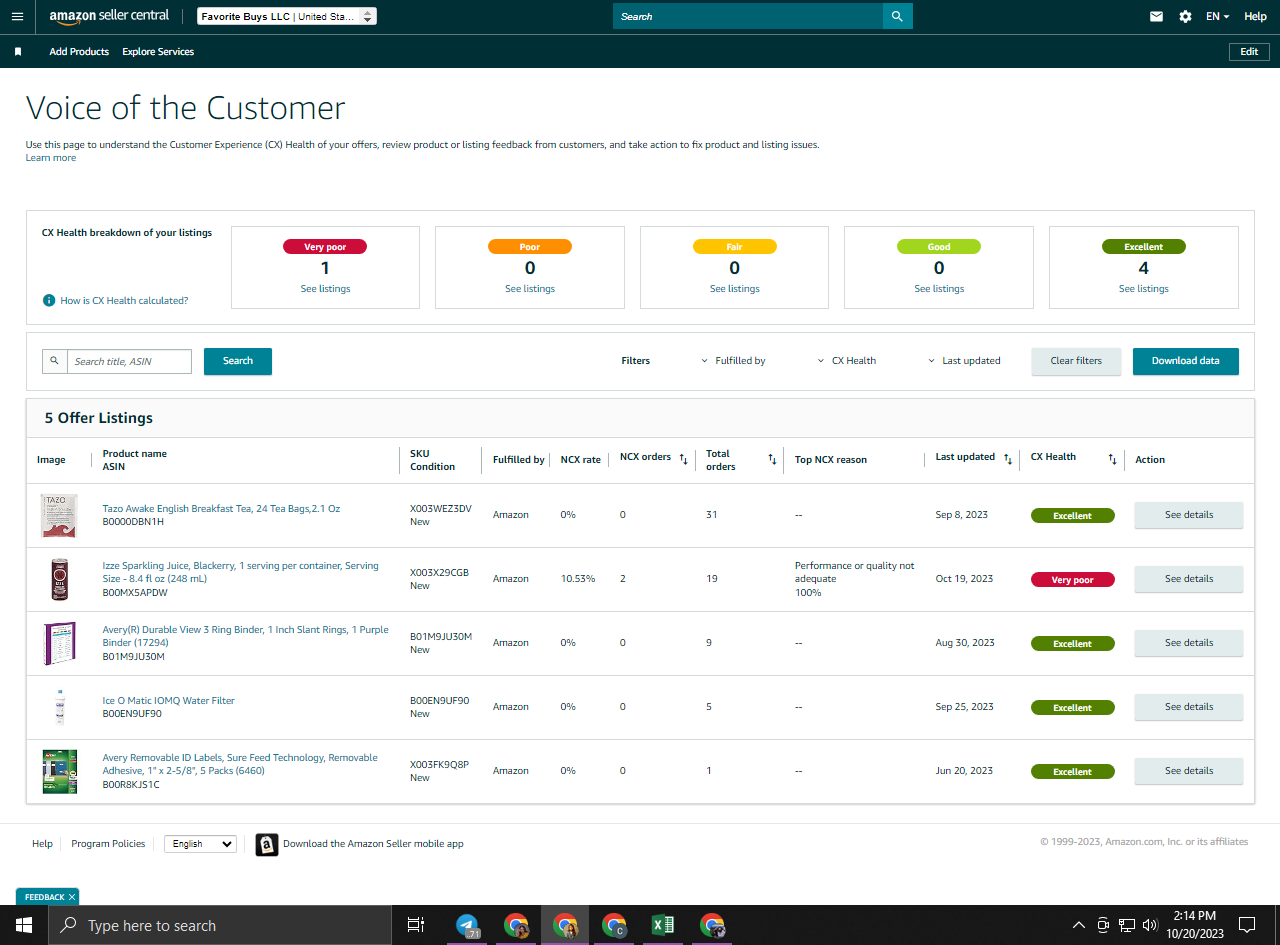Open Task View on the taskbar
This screenshot has height=945, width=1280.
click(x=416, y=925)
